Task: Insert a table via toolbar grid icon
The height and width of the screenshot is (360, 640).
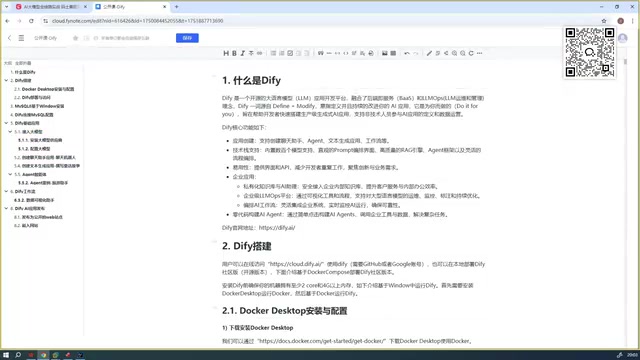Action: coord(393,53)
